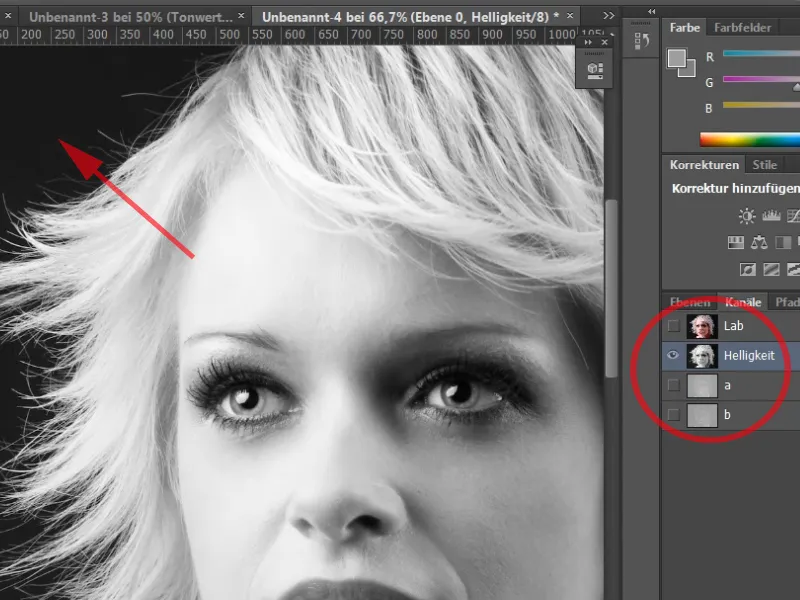Image resolution: width=800 pixels, height=600 pixels.
Task: Click the Lab channel name
Action: point(733,326)
